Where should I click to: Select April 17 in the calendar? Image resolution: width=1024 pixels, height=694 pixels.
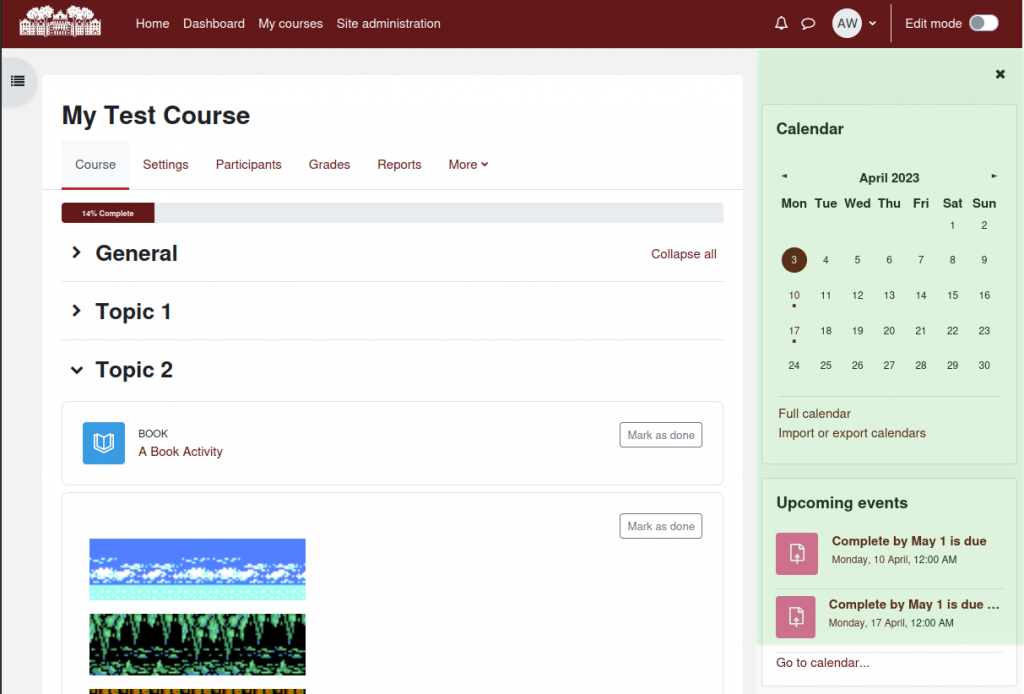(x=794, y=331)
